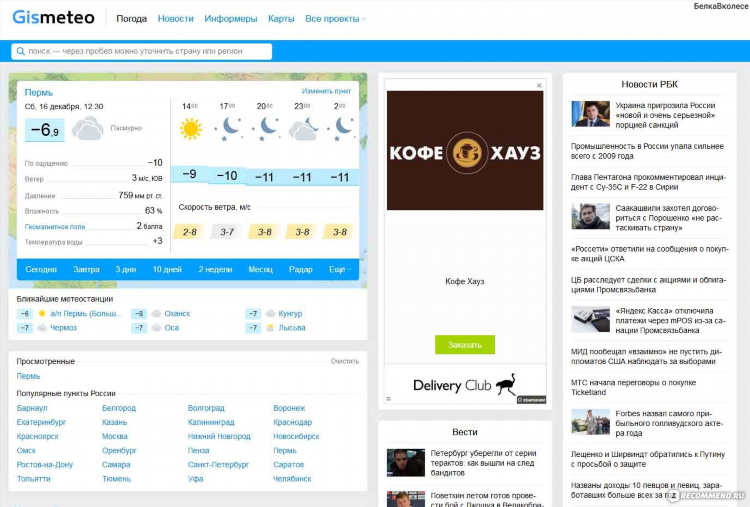Open the Оханск station link

click(177, 314)
